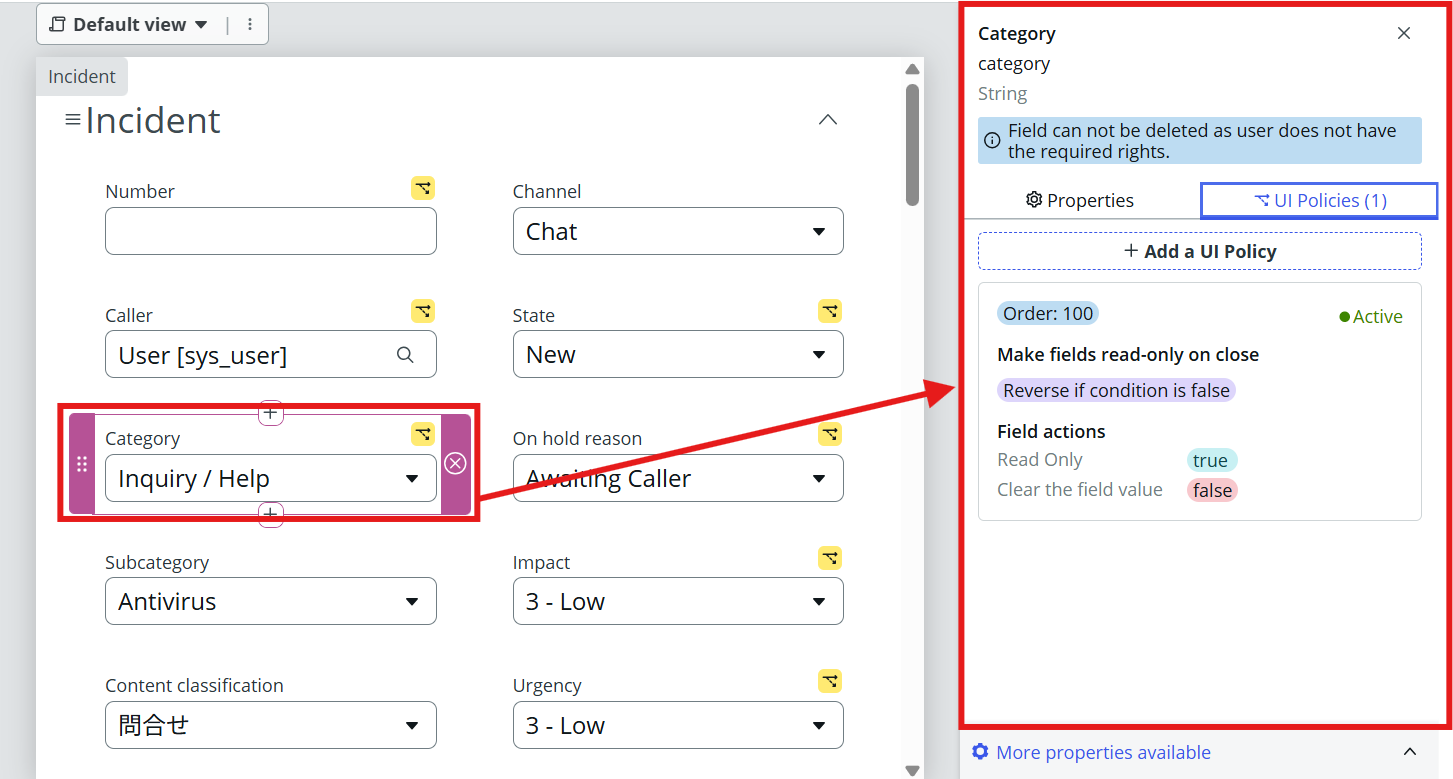Viewport: 1453px width, 779px height.
Task: Click the Number input field
Action: [x=270, y=231]
